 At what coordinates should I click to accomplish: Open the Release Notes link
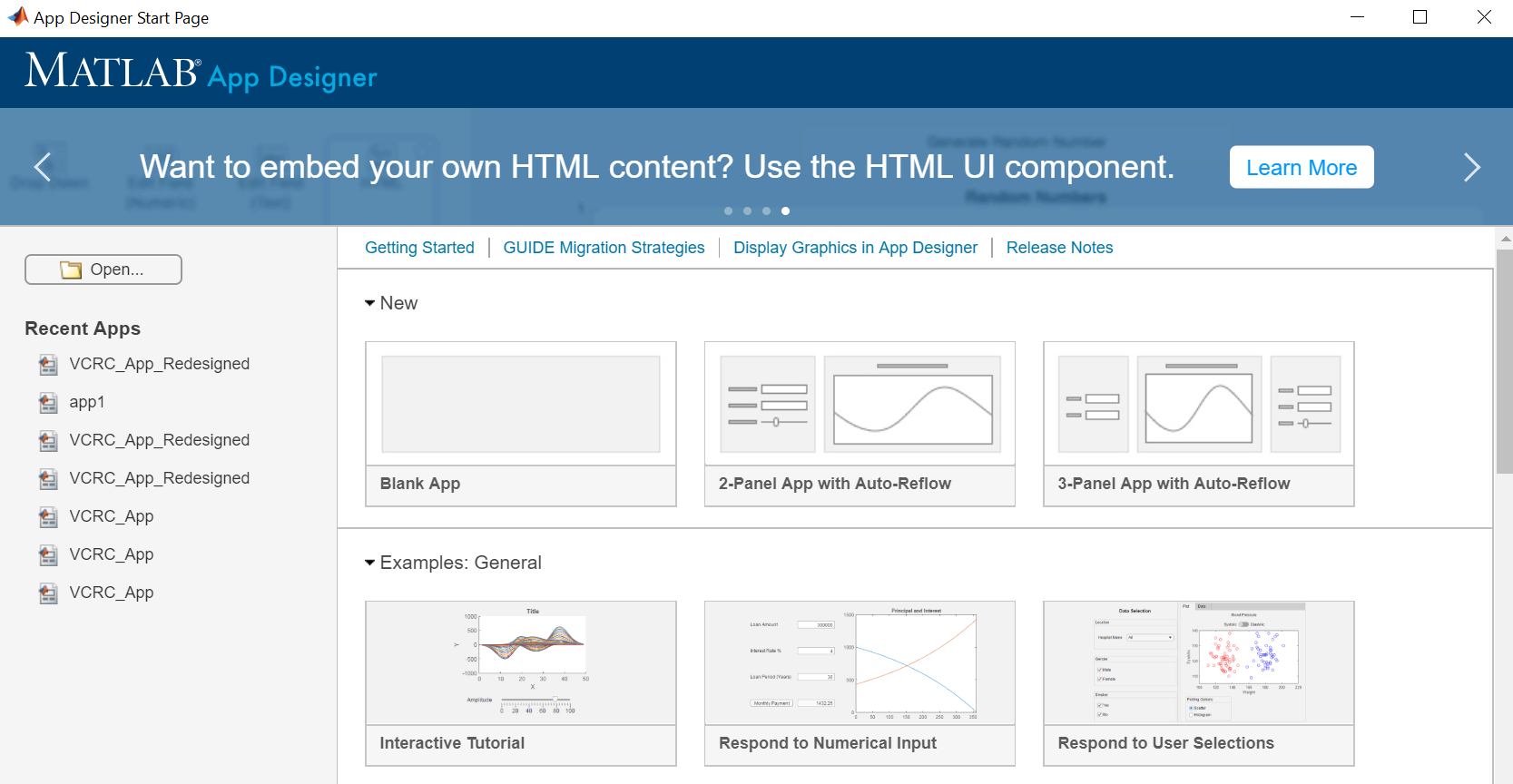(x=1059, y=248)
